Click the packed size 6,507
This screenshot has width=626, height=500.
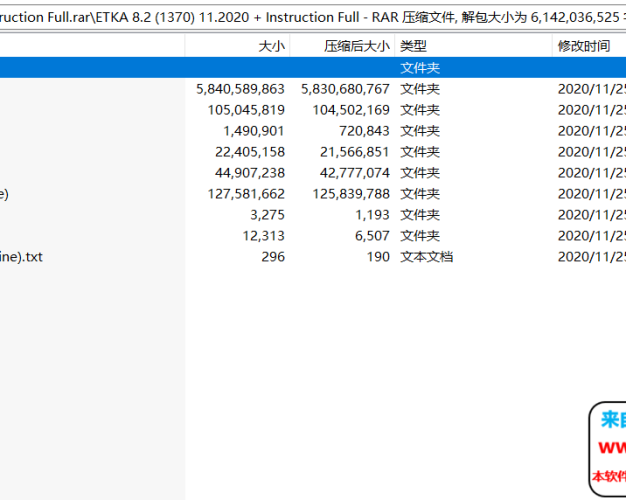(372, 236)
